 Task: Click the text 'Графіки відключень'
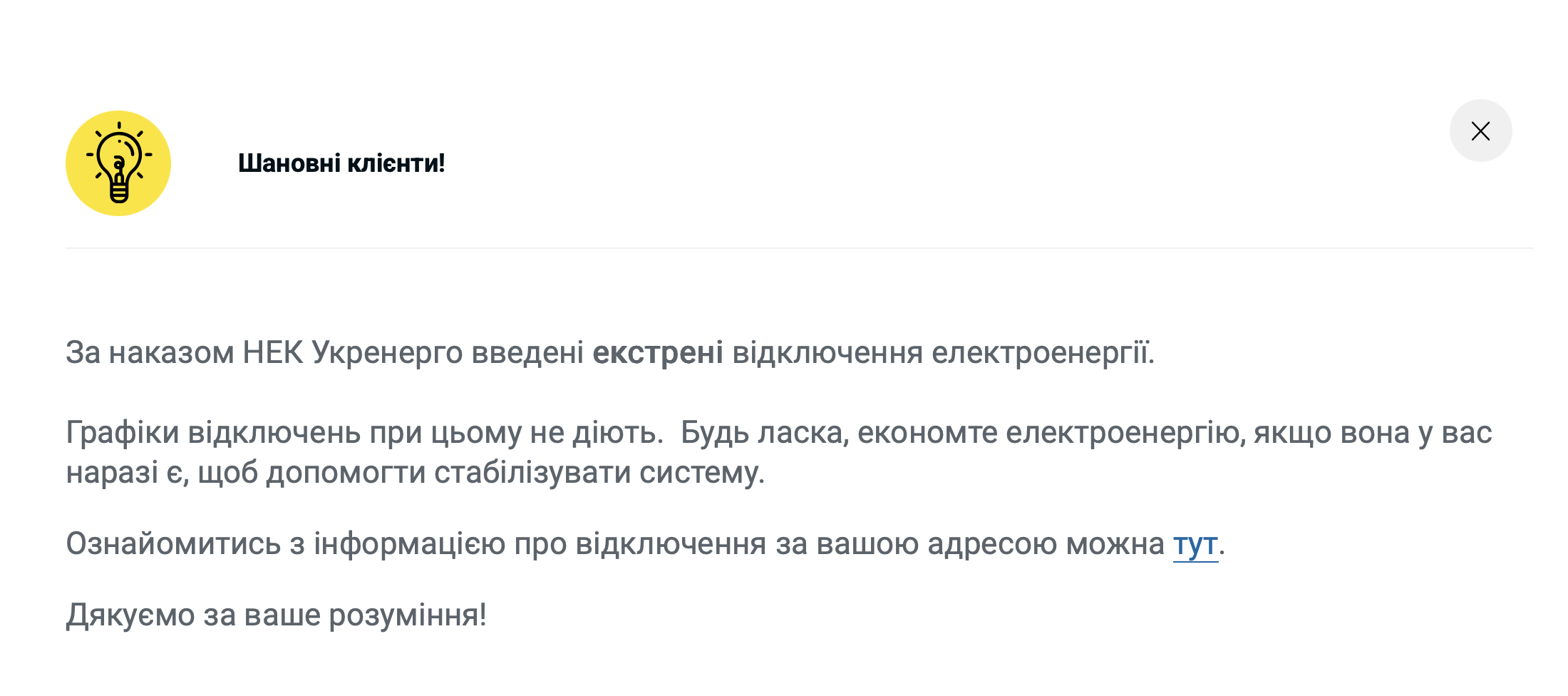213,433
